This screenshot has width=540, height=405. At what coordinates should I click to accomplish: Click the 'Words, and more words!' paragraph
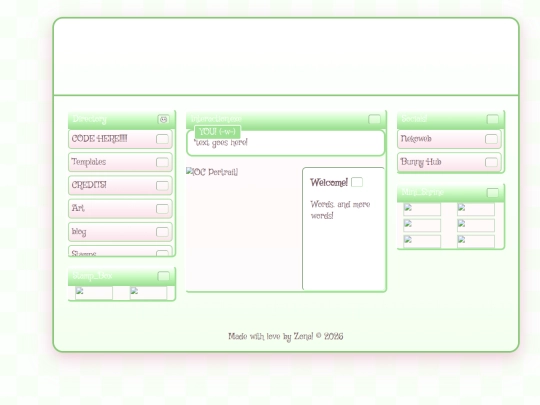(340, 210)
